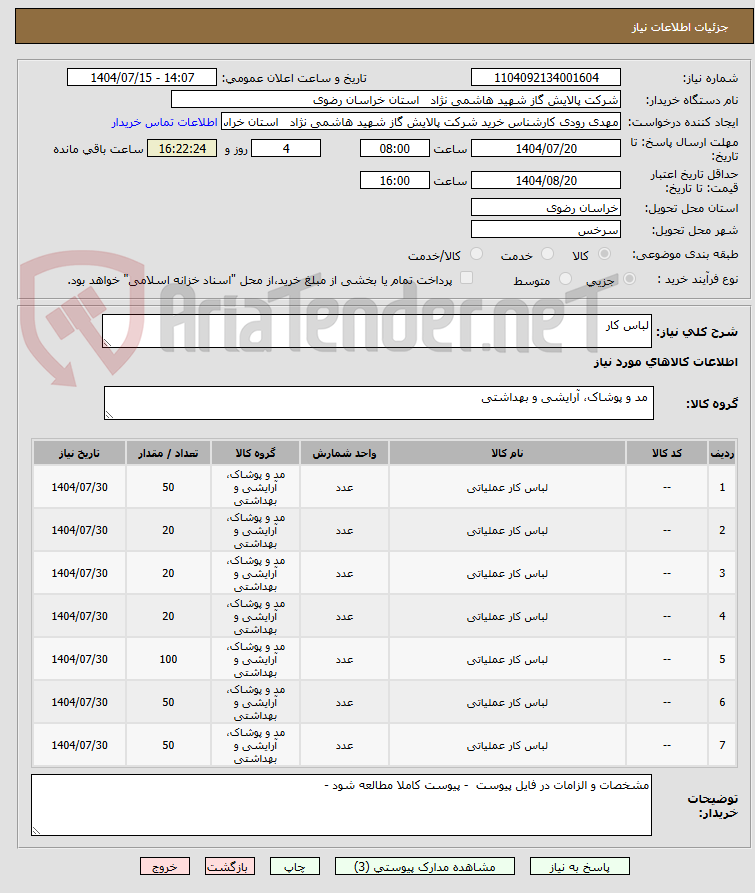The height and width of the screenshot is (893, 755).
Task: Click the جزئیات اطلاعات نیاز page title
Action: tap(680, 27)
